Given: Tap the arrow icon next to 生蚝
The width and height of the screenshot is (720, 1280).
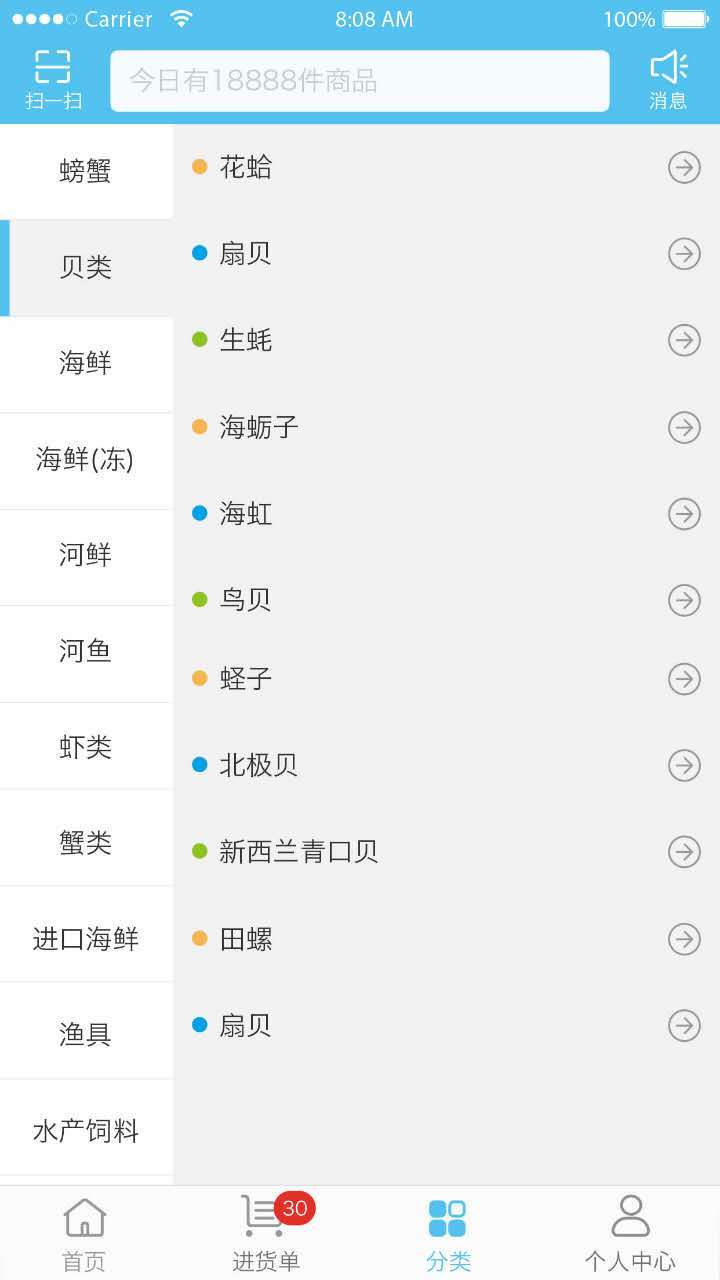Looking at the screenshot, I should point(684,341).
